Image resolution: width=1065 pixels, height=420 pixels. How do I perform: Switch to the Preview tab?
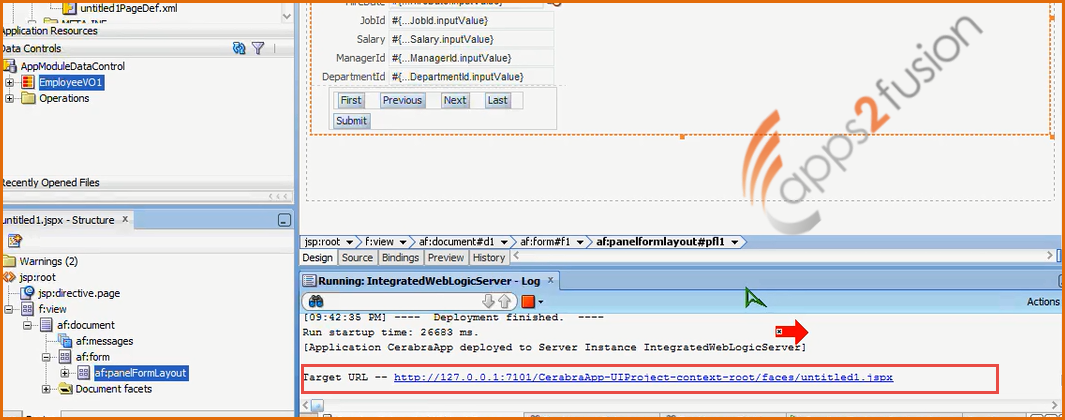446,258
